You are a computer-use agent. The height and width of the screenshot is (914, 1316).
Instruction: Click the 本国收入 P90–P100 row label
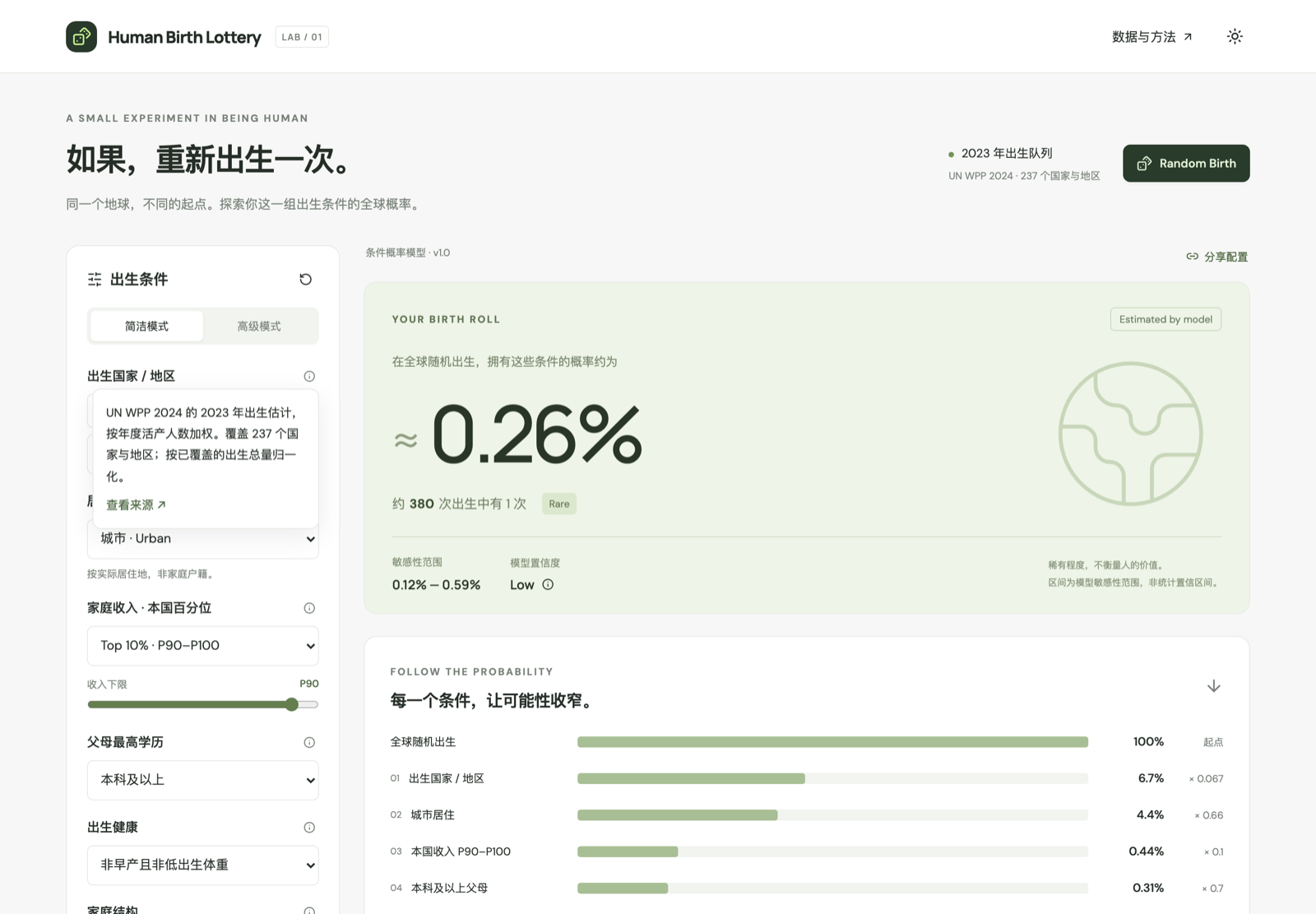pyautogui.click(x=461, y=851)
